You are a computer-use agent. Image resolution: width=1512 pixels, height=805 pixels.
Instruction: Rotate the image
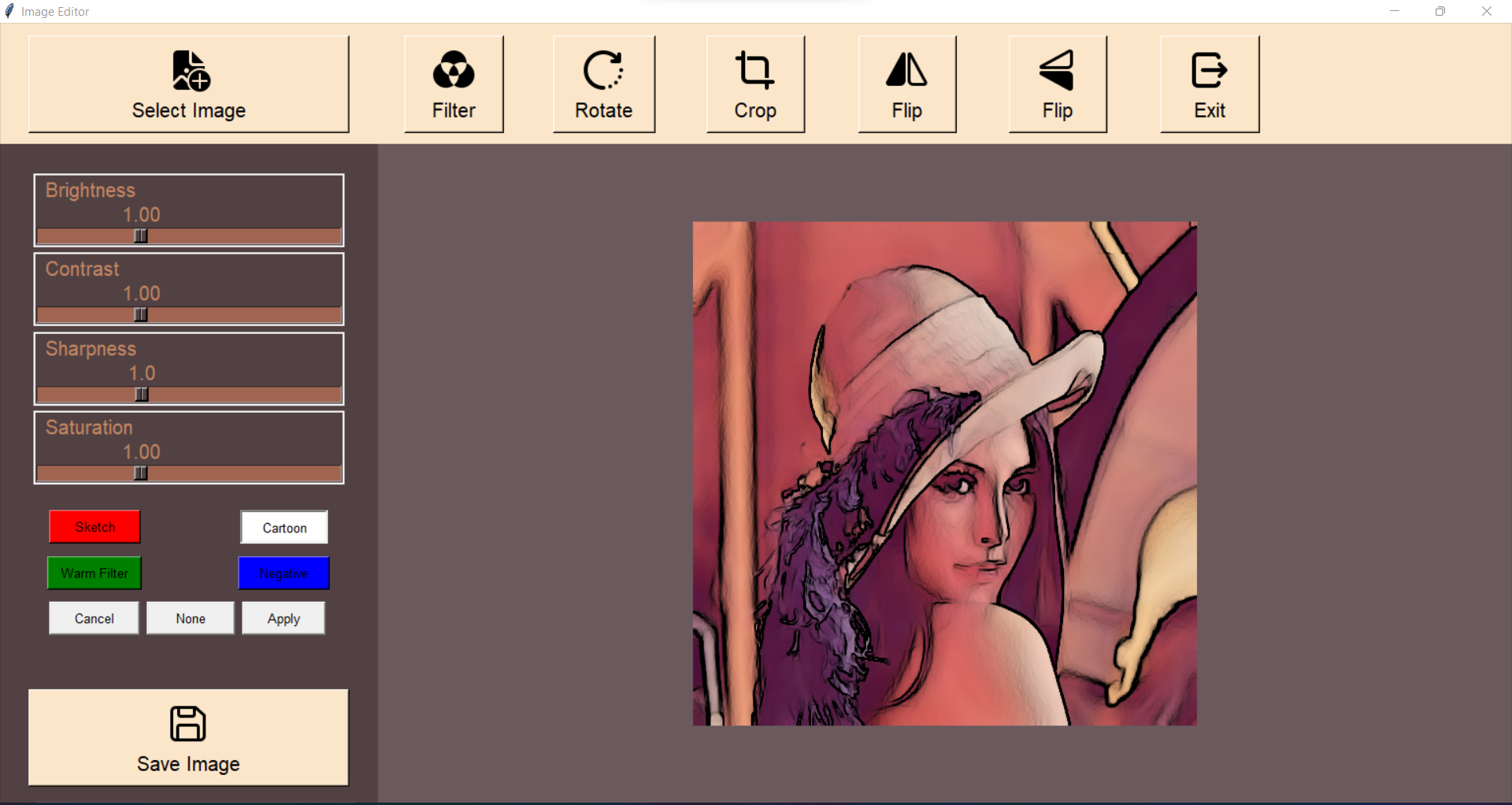[x=602, y=83]
